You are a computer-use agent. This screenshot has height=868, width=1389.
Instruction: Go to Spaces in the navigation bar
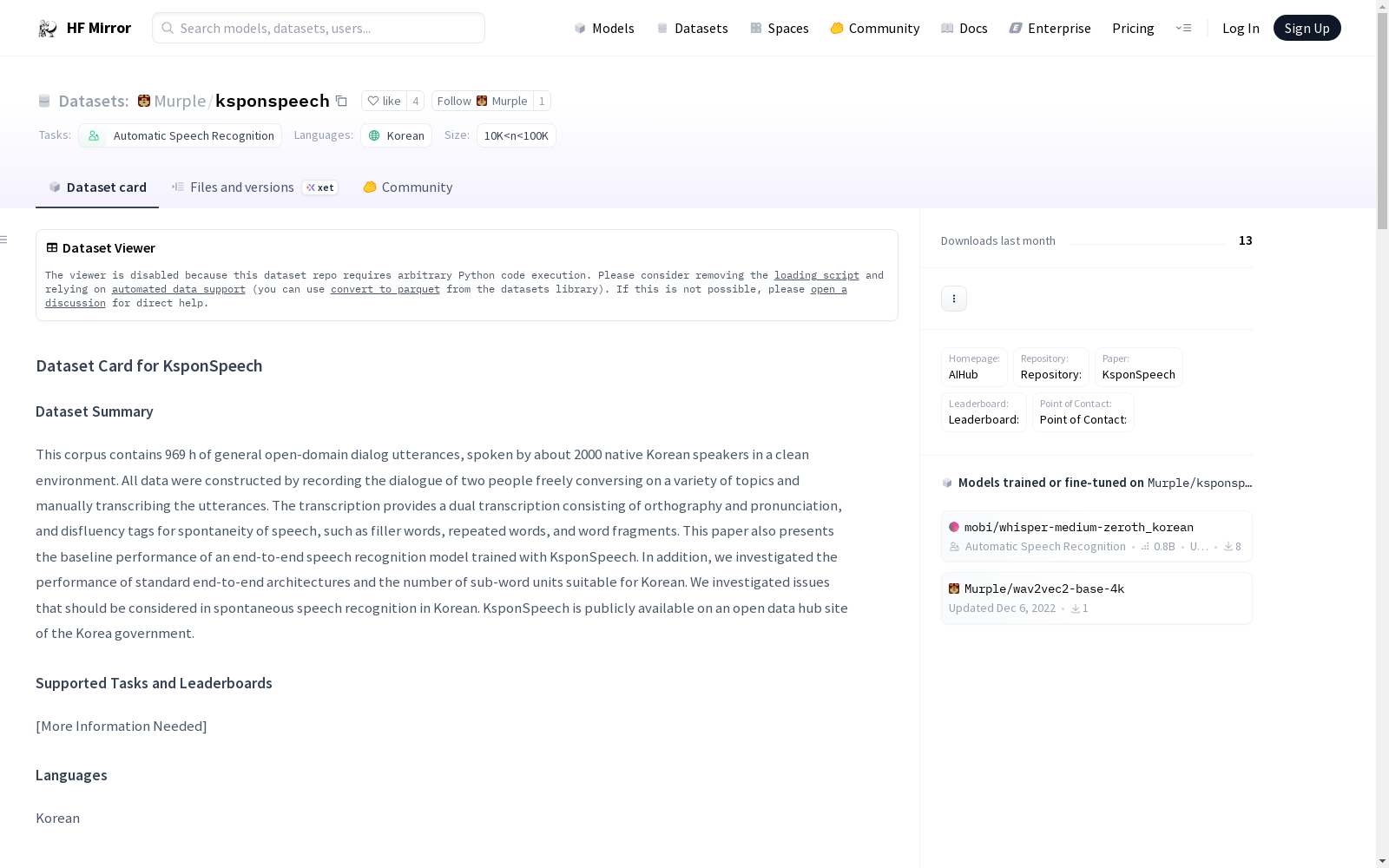tap(779, 29)
